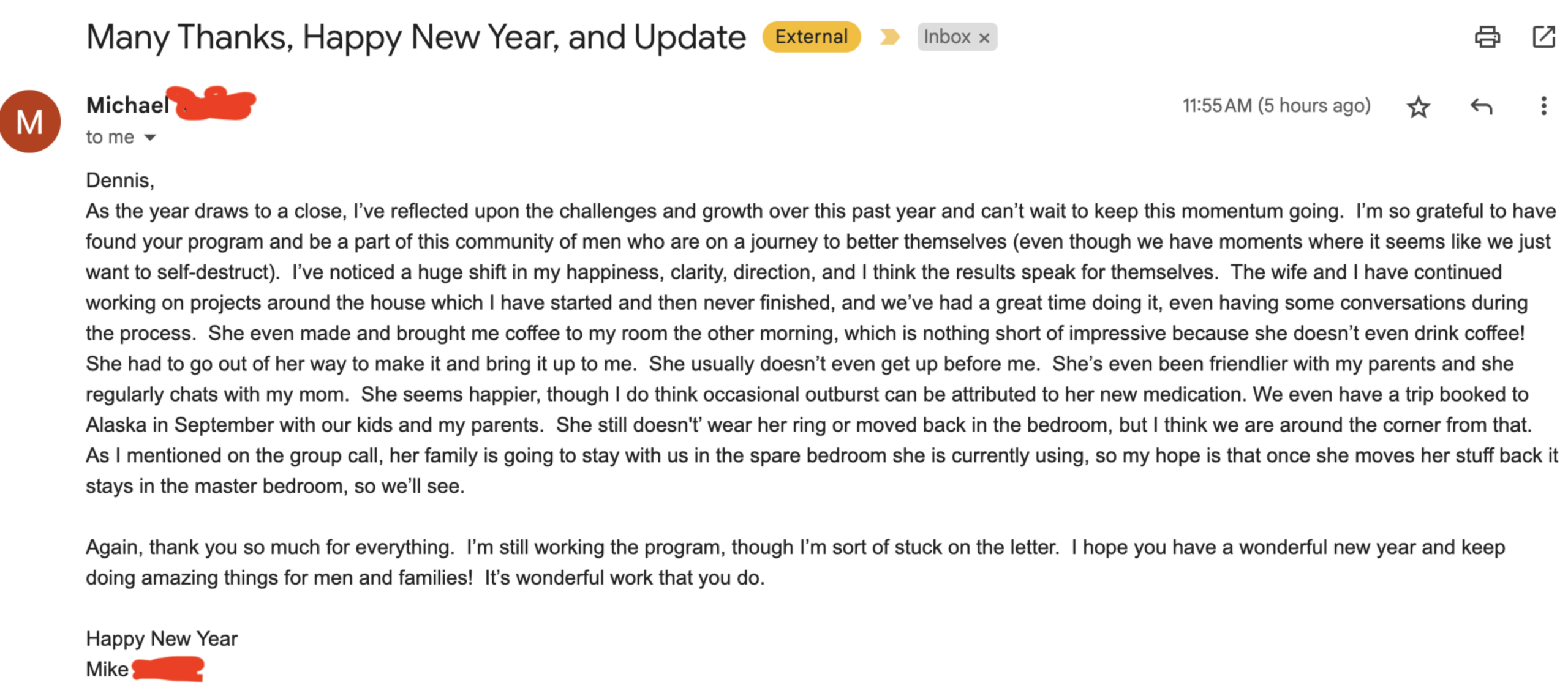Click the 'Mike' signature line

[x=107, y=669]
